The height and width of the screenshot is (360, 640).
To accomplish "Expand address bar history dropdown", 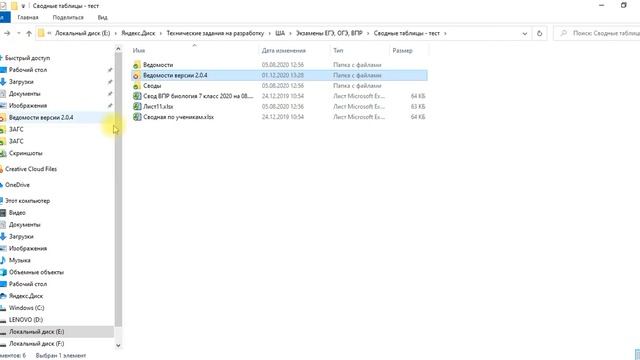I will (x=524, y=33).
